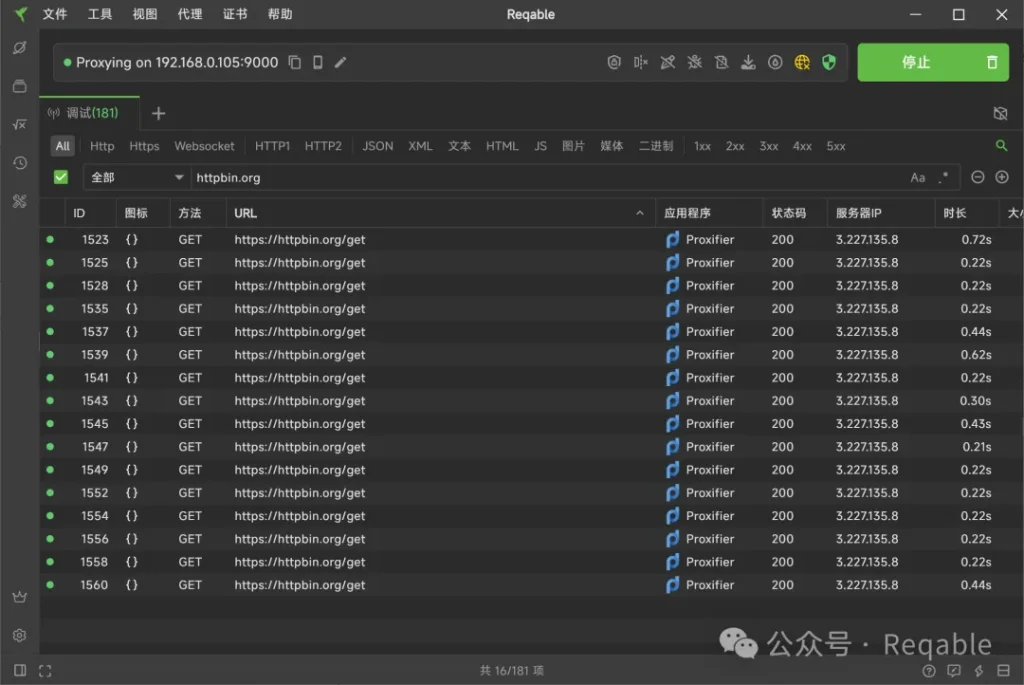Toggle layout icon at status bar right end
1024x685 pixels.
pyautogui.click(x=1004, y=671)
